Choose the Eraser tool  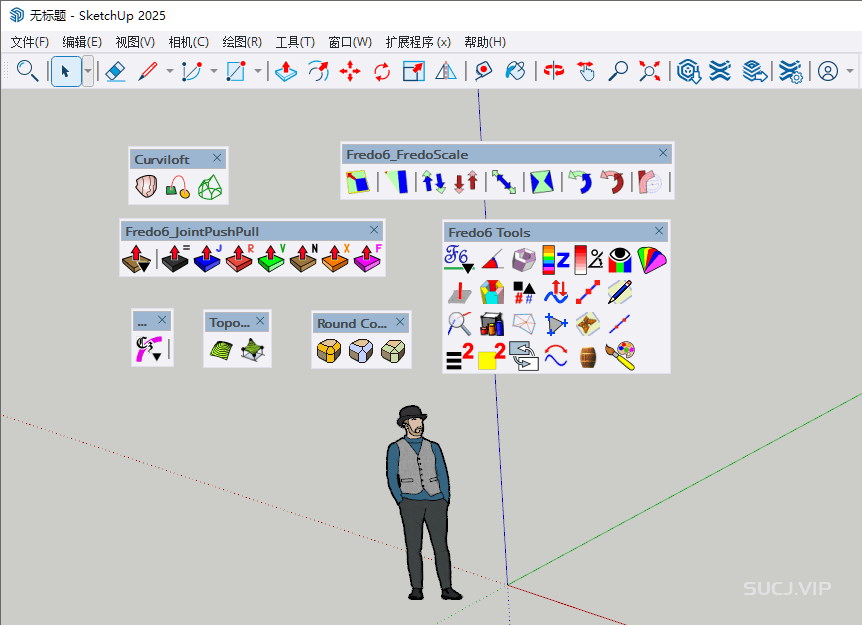pyautogui.click(x=115, y=71)
